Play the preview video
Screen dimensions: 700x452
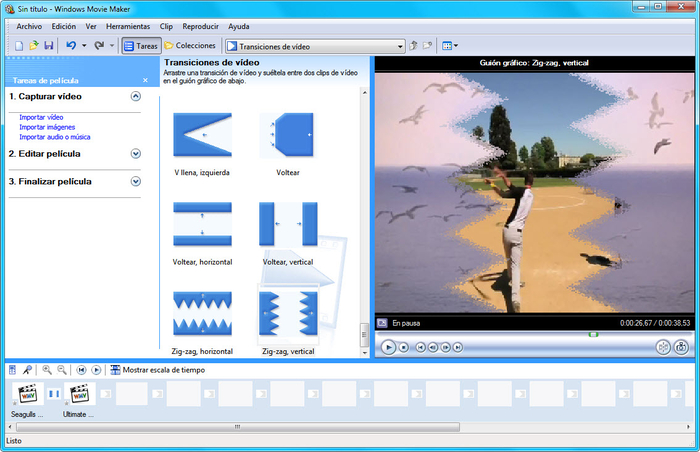point(388,347)
